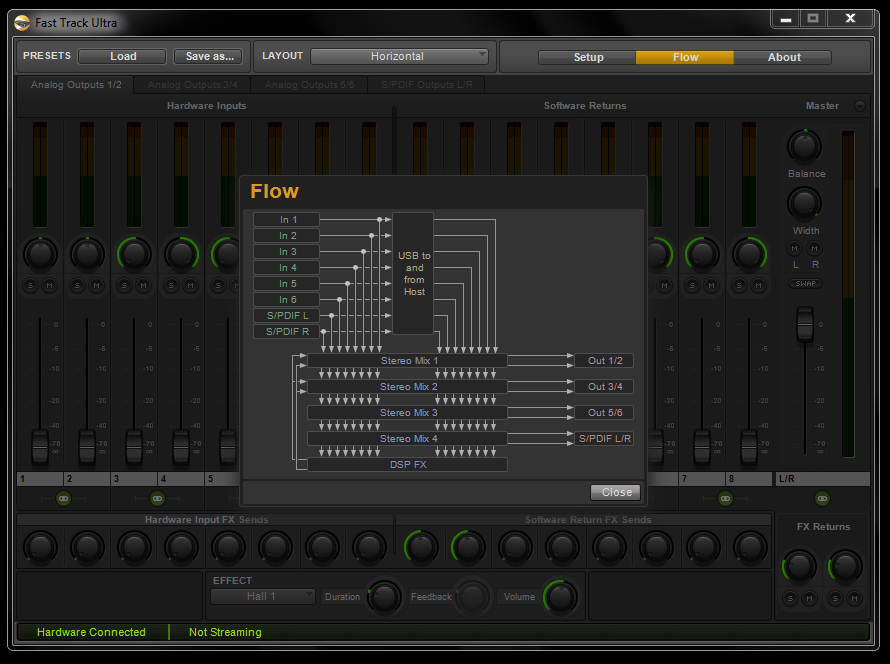Click the master L/R stereo link icon
The height and width of the screenshot is (664, 890).
(x=822, y=498)
